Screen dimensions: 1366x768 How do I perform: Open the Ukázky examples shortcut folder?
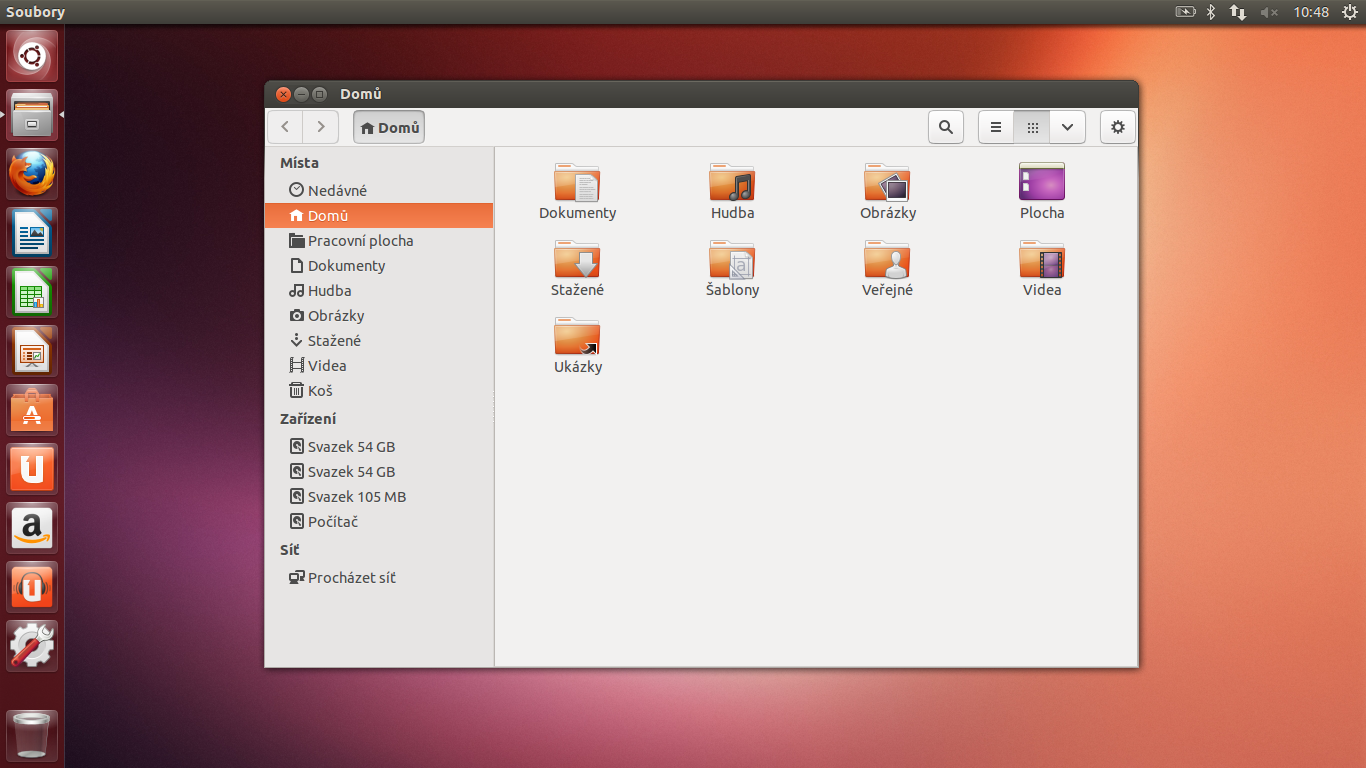coord(577,338)
